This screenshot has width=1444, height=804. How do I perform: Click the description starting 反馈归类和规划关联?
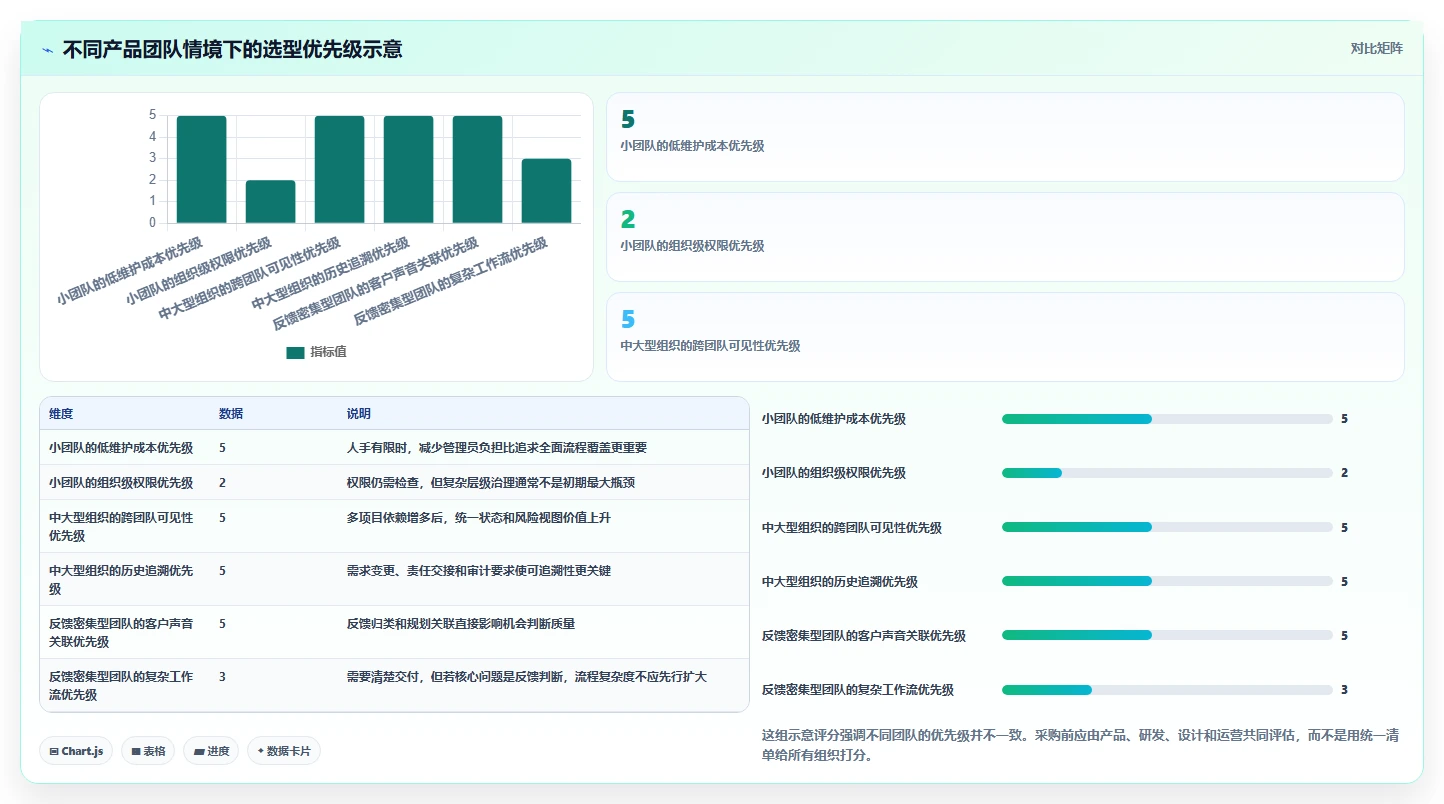(461, 624)
